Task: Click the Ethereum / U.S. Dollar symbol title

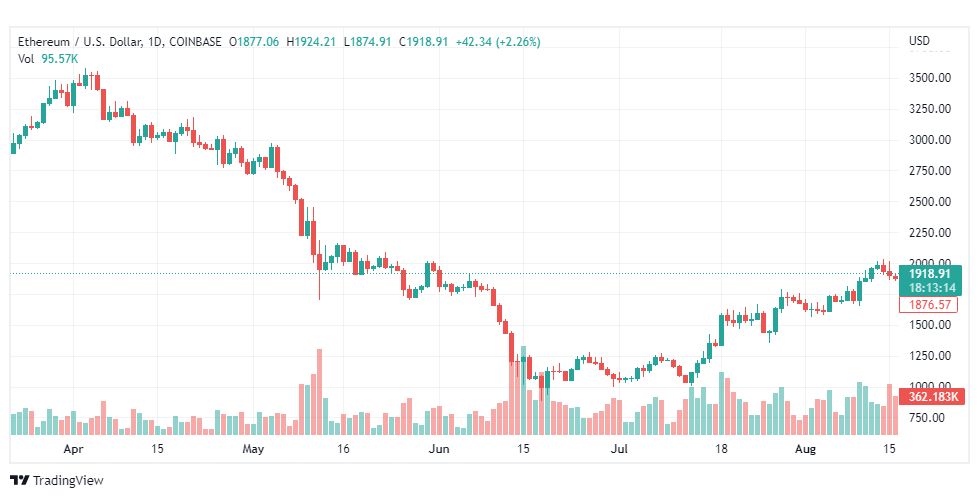Action: [80, 42]
